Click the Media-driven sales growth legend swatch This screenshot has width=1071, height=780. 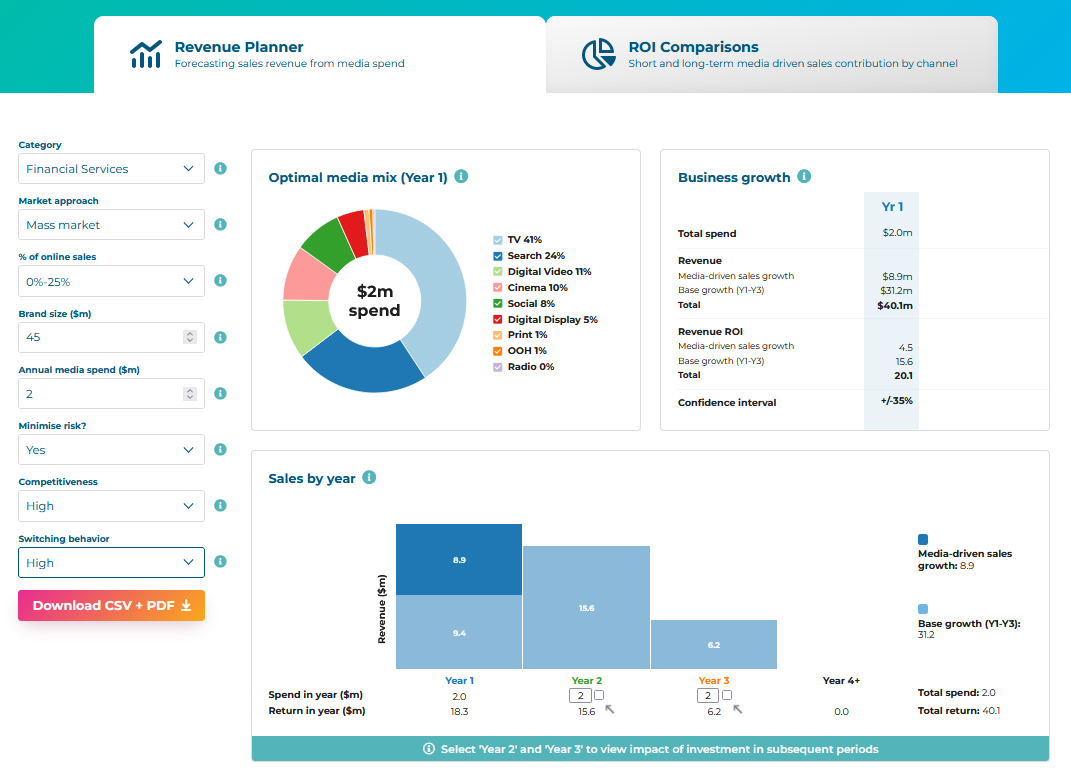[x=923, y=539]
